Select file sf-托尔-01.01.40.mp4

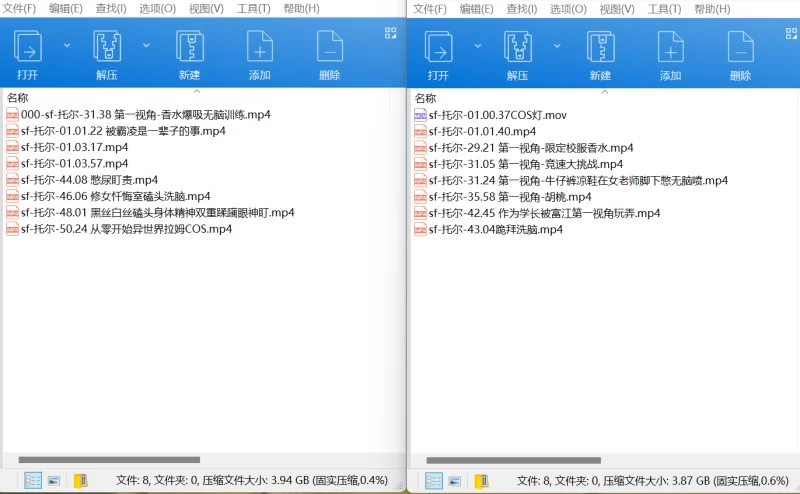point(475,132)
